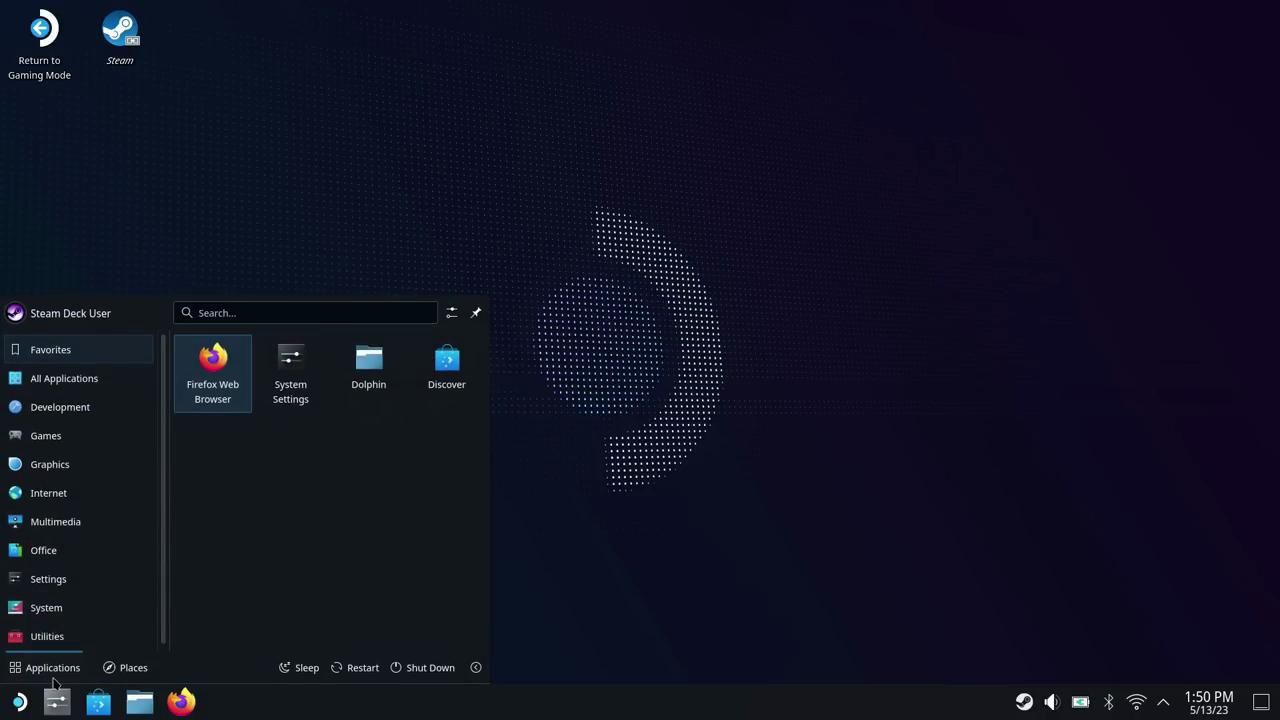Switch to the Applications tab

[44, 668]
